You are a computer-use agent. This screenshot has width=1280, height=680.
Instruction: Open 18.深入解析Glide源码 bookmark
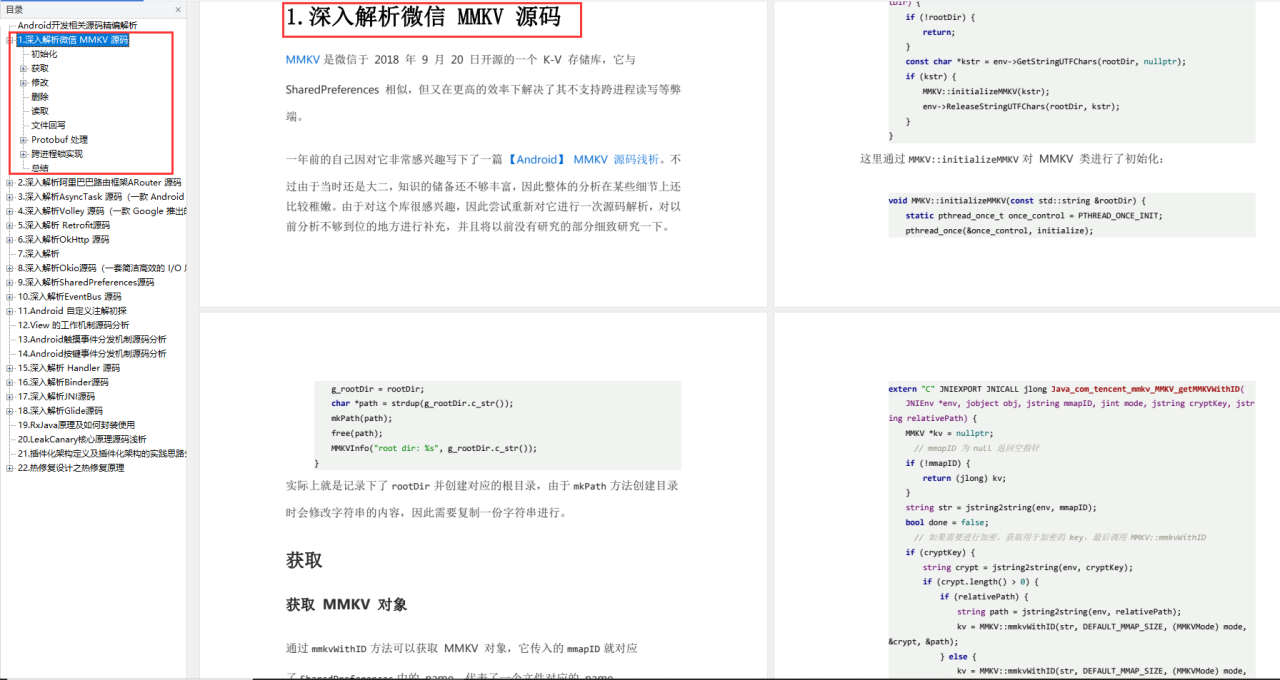coord(60,410)
